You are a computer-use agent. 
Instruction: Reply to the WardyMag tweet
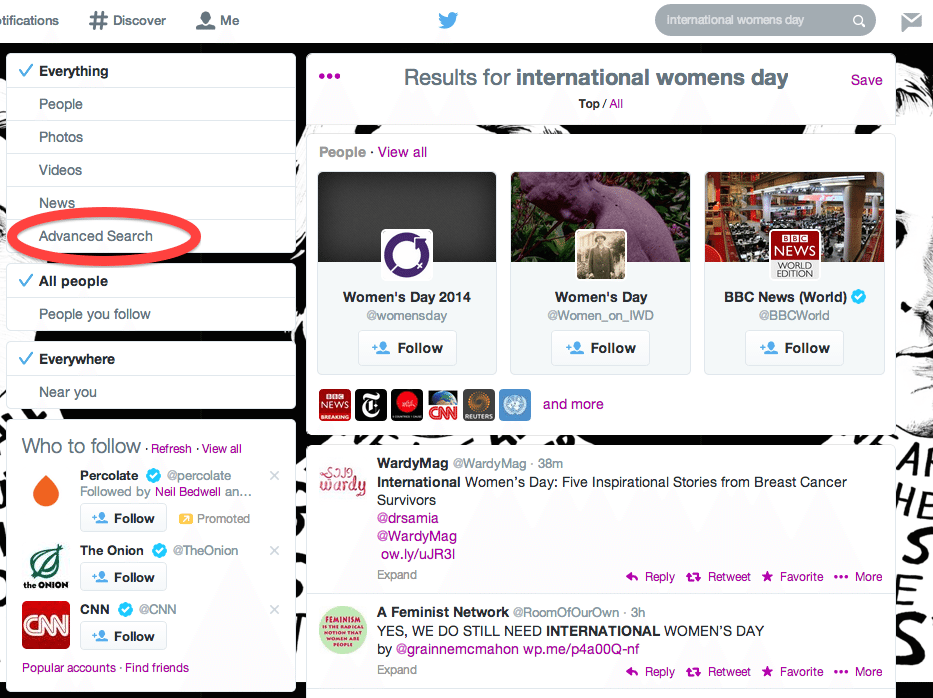coord(650,577)
